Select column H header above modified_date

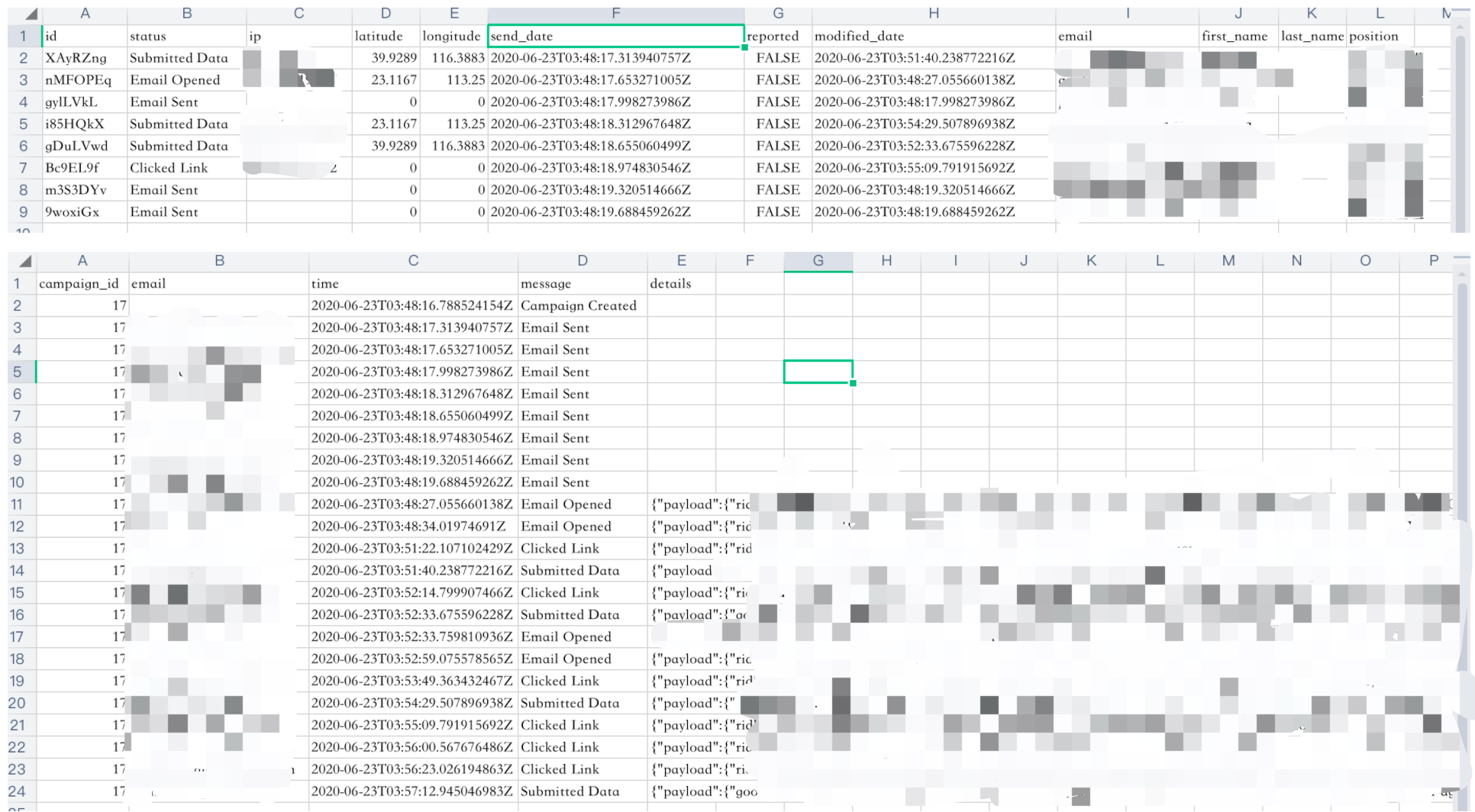point(933,14)
